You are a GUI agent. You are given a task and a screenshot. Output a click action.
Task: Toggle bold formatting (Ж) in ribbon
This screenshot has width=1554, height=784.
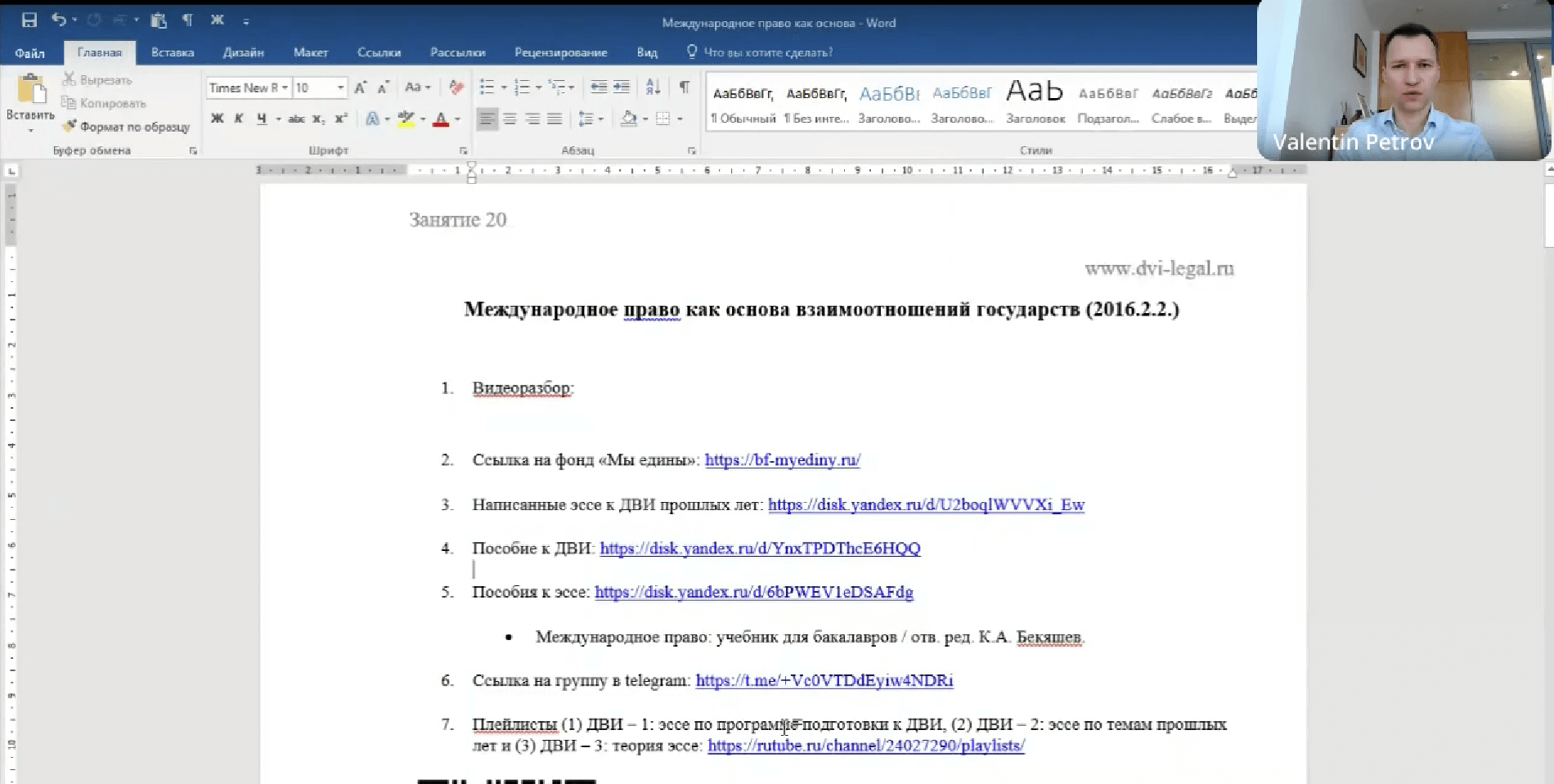217,119
